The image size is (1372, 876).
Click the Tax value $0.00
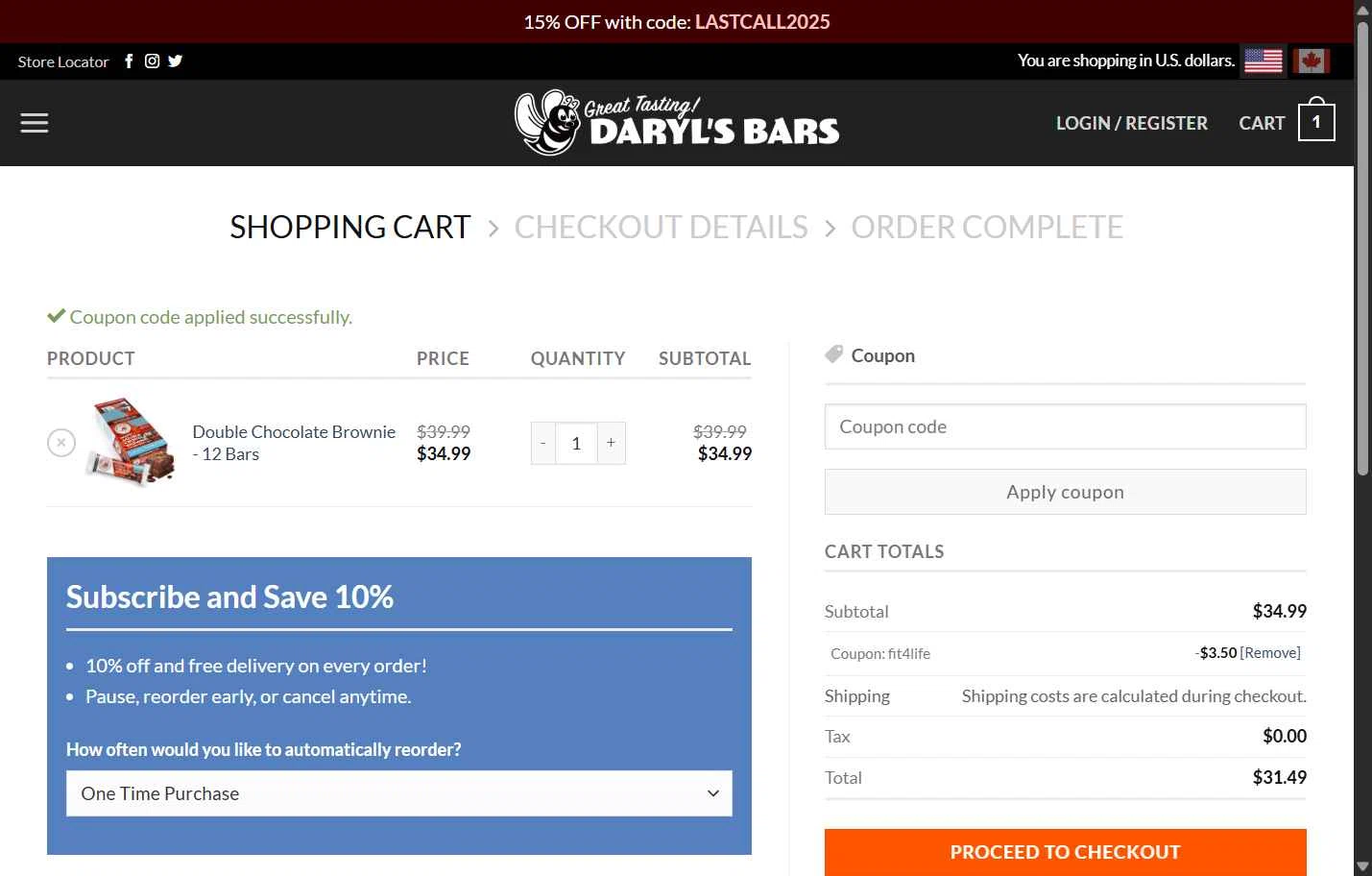(x=1285, y=737)
